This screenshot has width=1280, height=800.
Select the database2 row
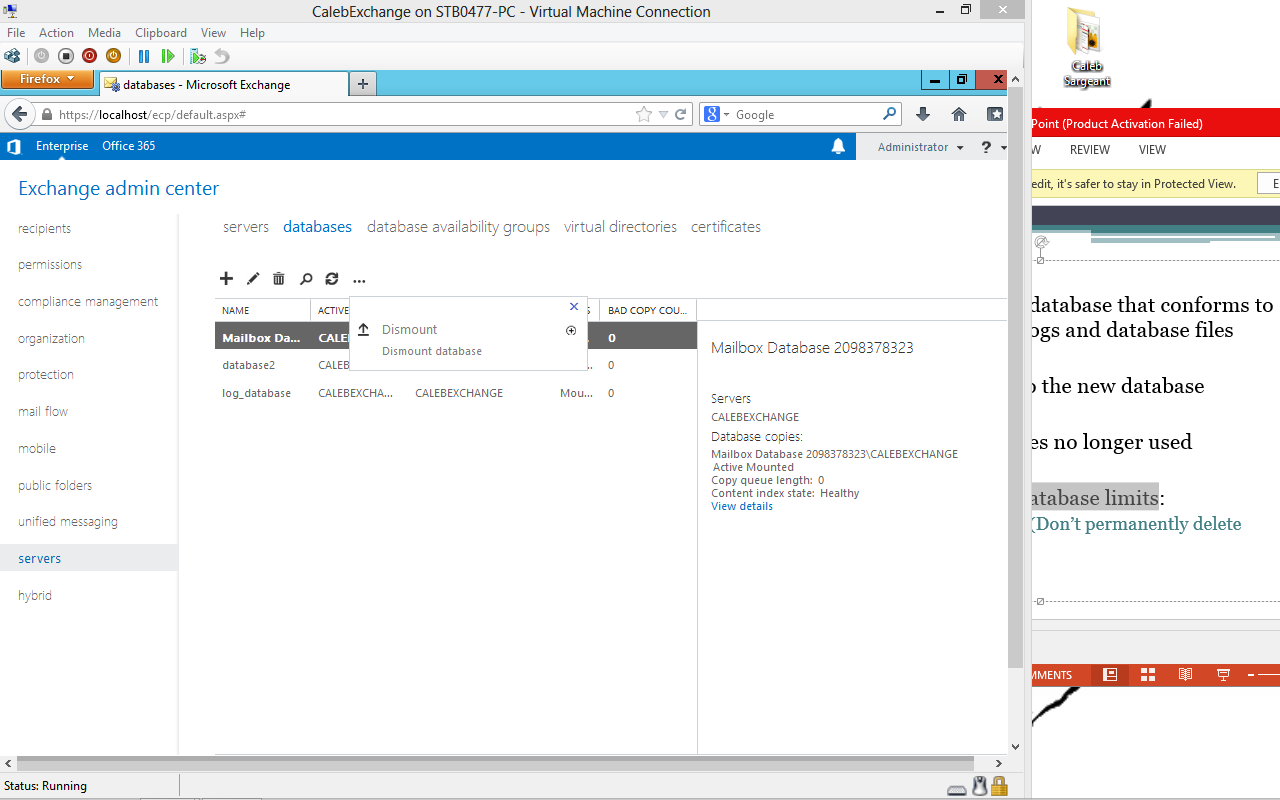point(456,365)
